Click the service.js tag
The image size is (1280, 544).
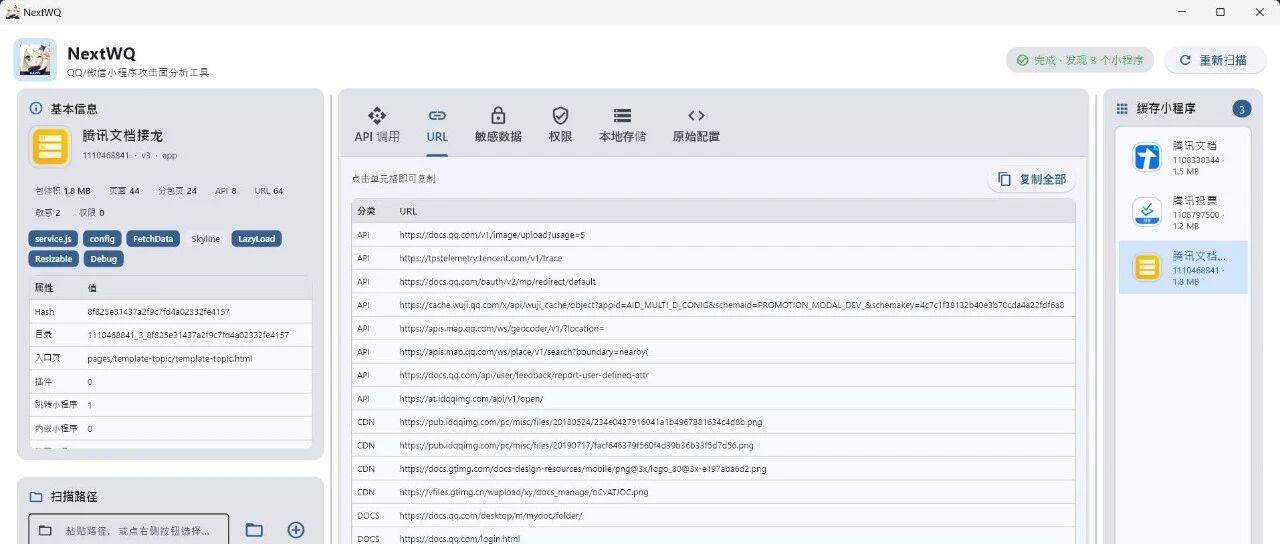pyautogui.click(x=53, y=239)
